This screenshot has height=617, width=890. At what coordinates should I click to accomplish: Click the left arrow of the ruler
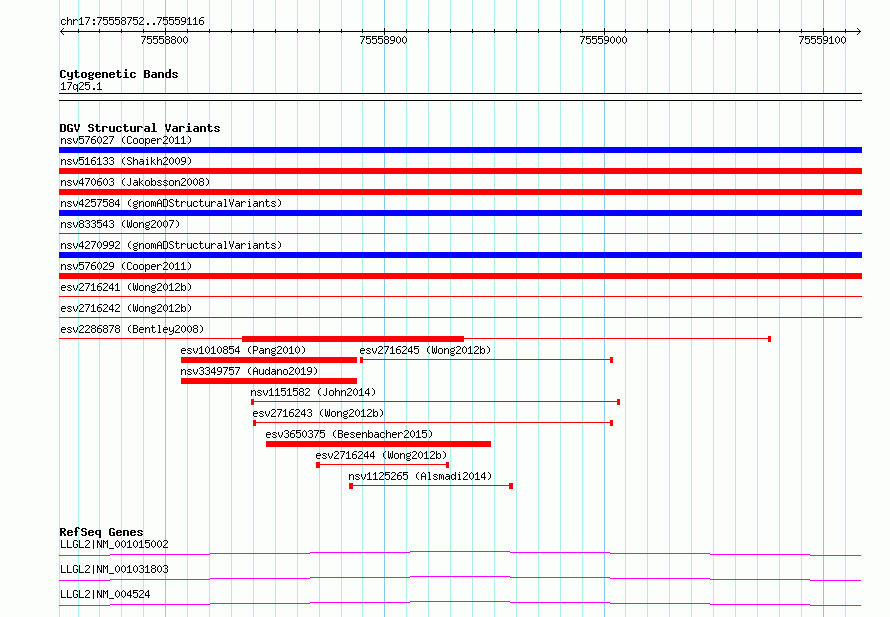(62, 31)
